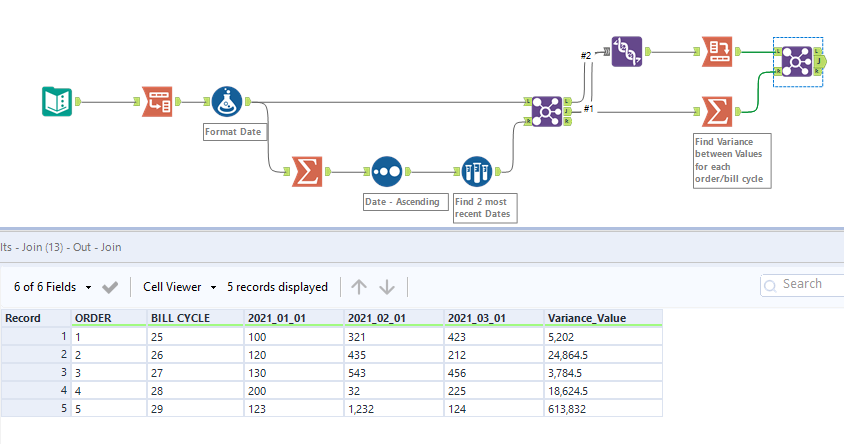This screenshot has width=844, height=444.
Task: Click the checkmark button beside Fields
Action: 110,287
